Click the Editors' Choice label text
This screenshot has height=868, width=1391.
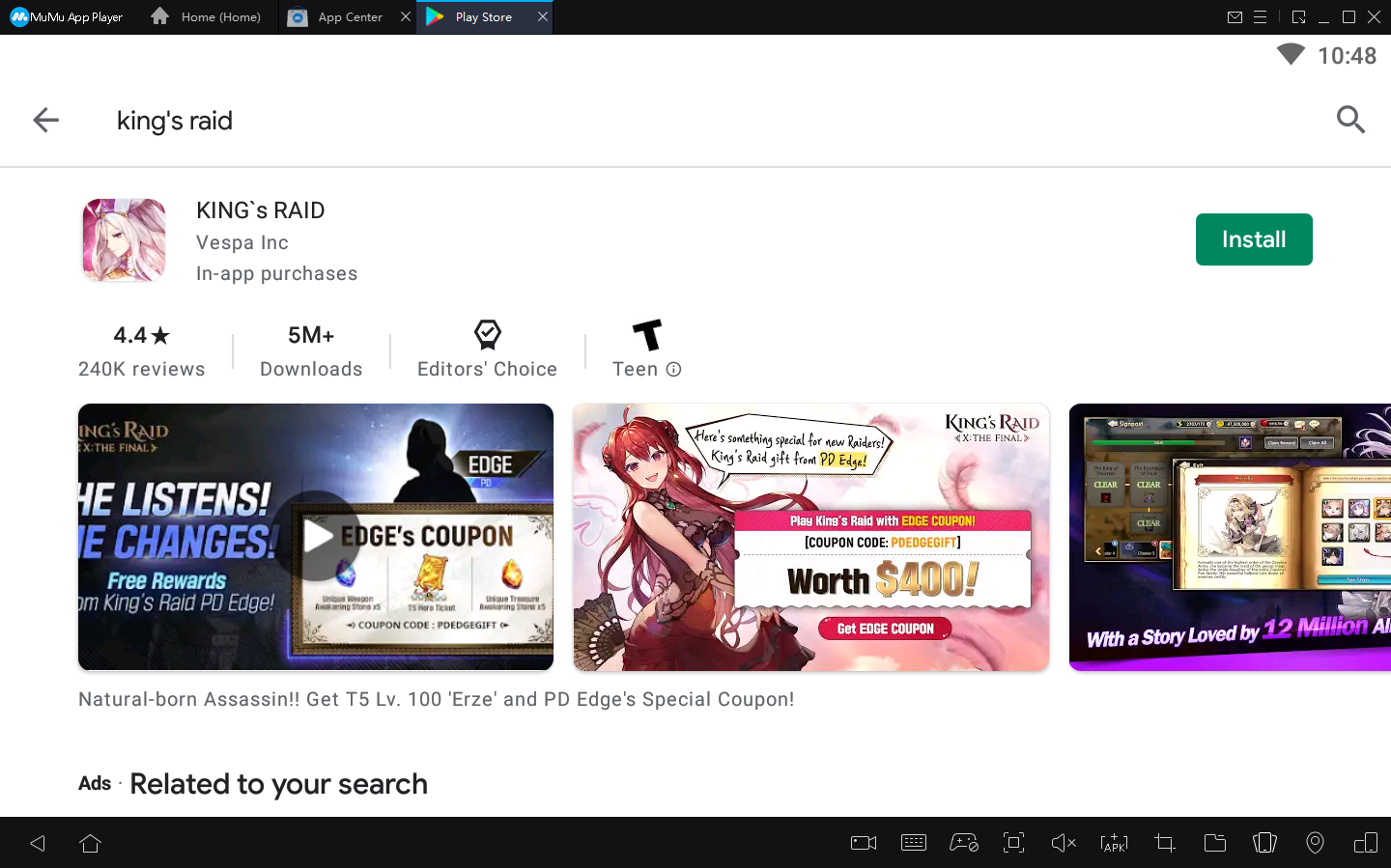tap(488, 369)
